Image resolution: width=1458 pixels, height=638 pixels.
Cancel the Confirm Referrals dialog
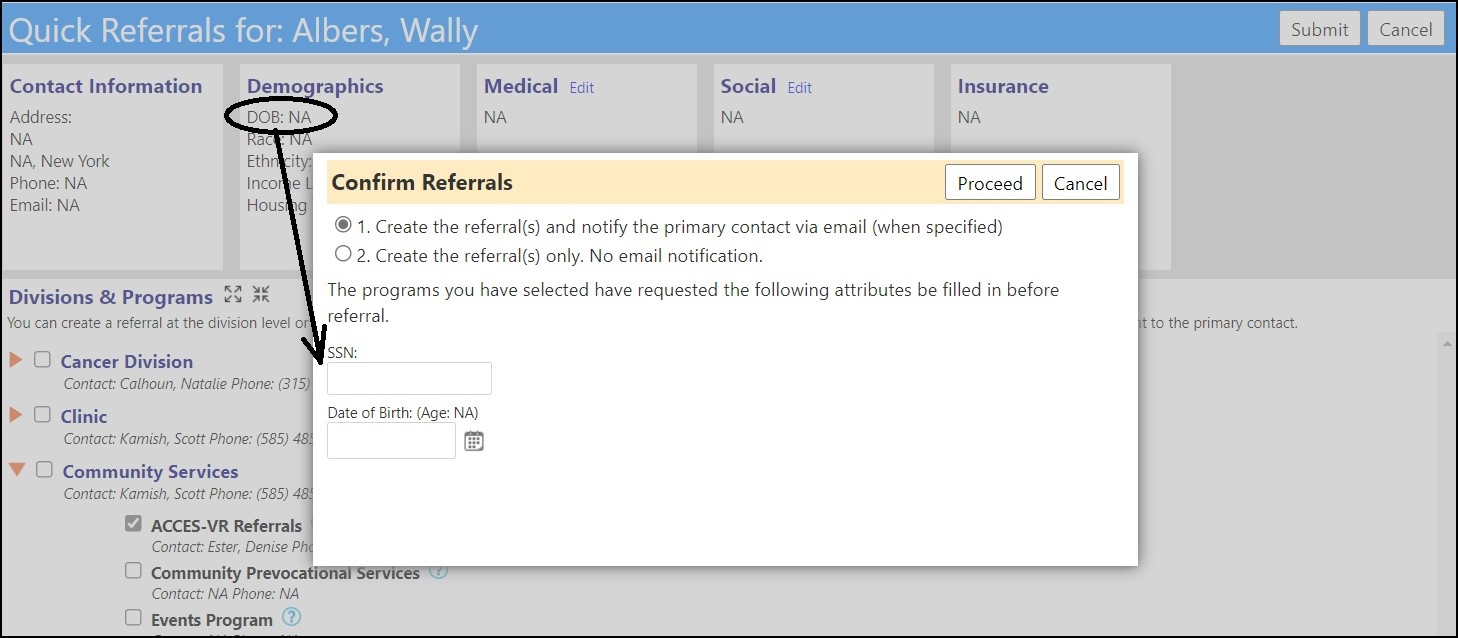pyautogui.click(x=1080, y=183)
